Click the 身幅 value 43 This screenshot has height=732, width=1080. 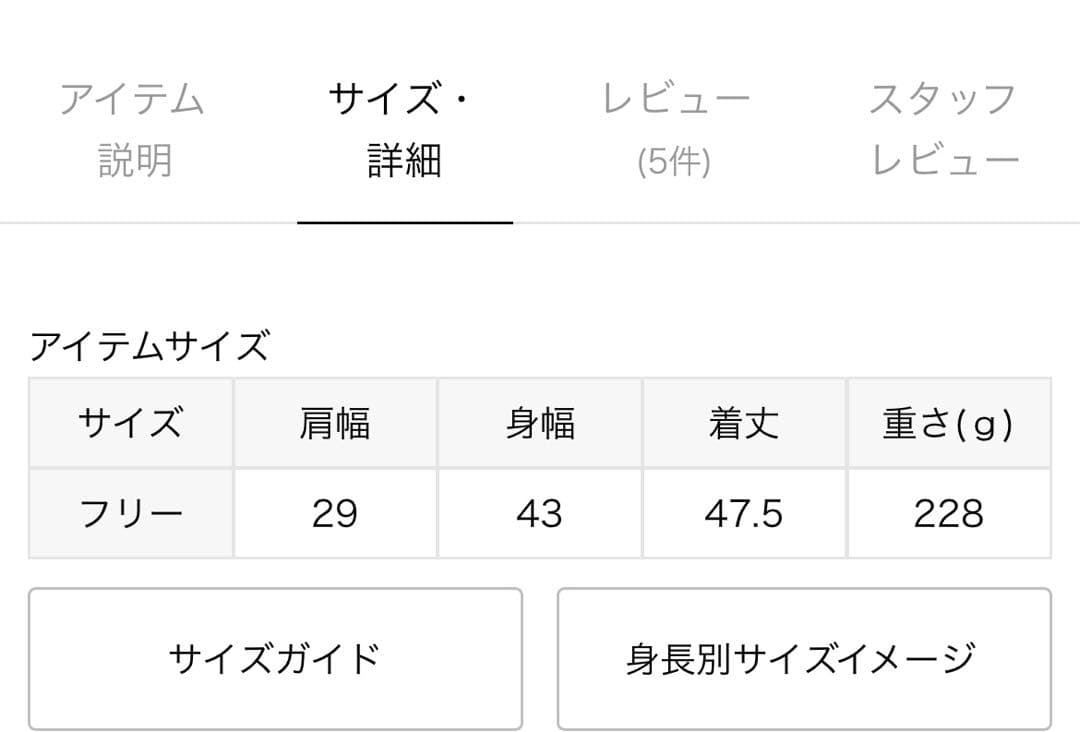541,513
